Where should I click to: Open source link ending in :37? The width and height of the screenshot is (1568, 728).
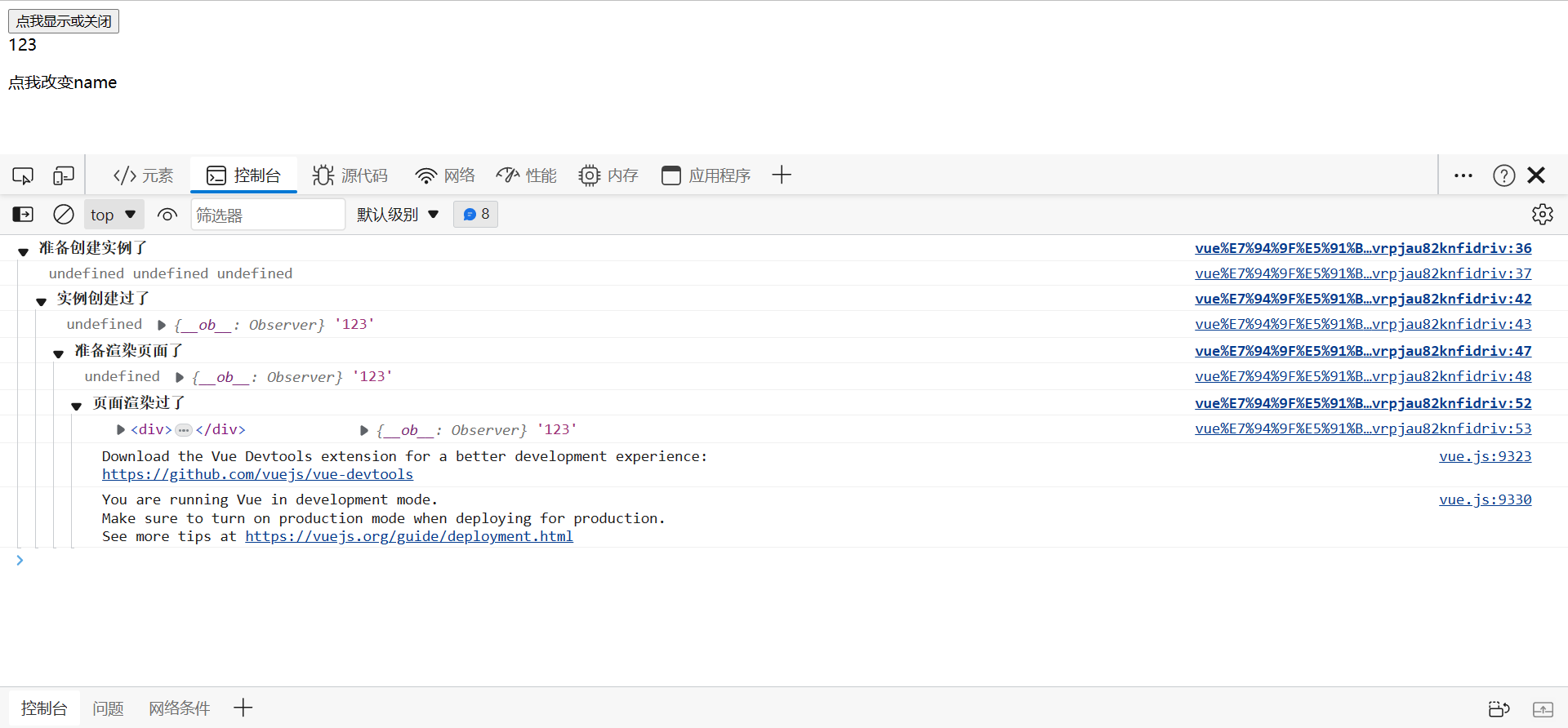1363,273
